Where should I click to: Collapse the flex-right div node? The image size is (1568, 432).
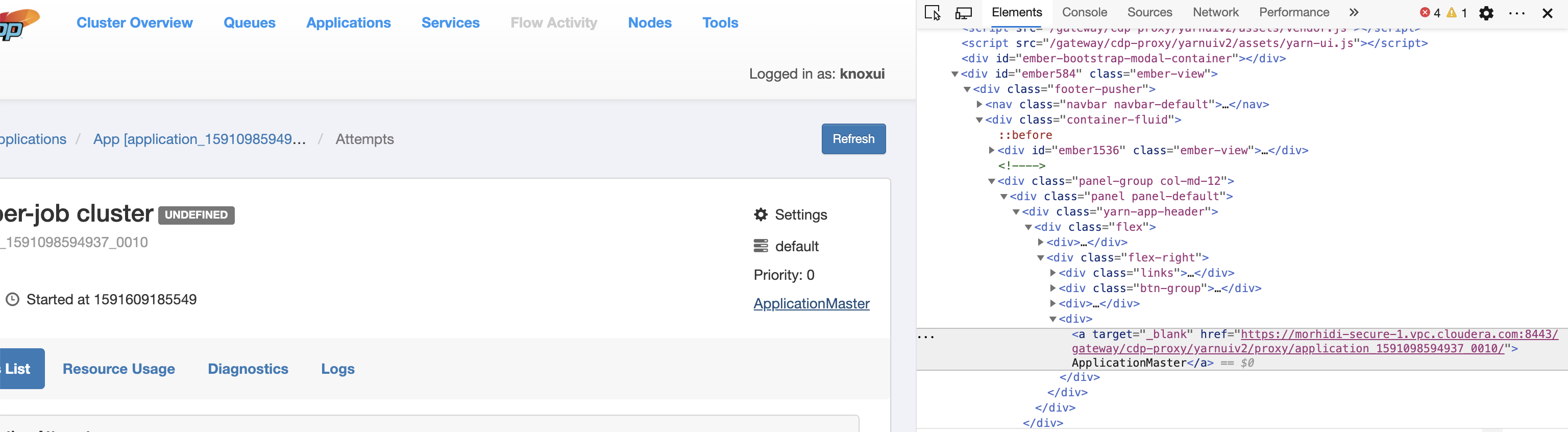click(x=1040, y=258)
